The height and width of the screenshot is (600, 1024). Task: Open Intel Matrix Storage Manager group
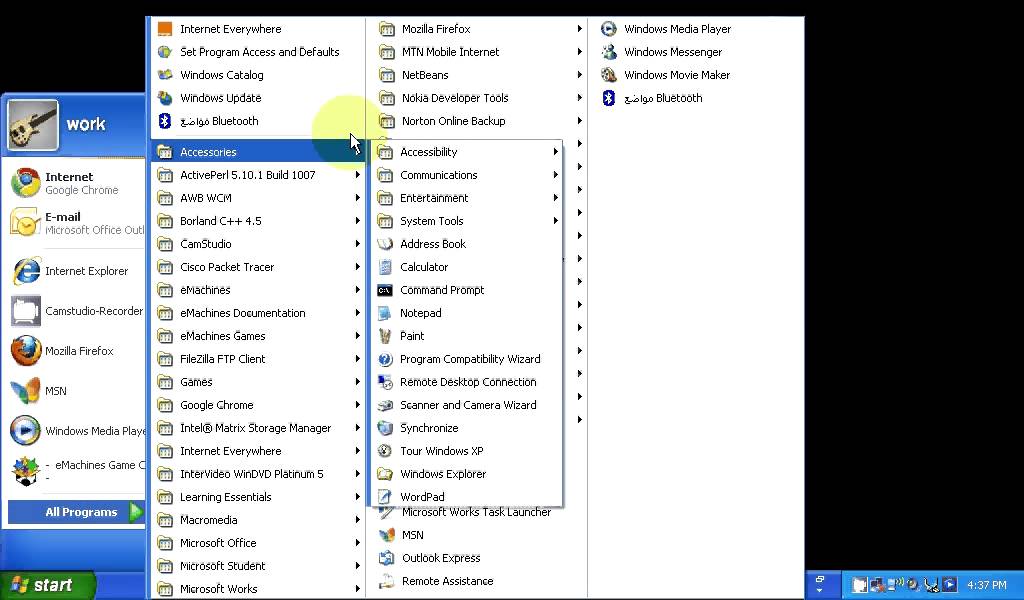[x=257, y=428]
